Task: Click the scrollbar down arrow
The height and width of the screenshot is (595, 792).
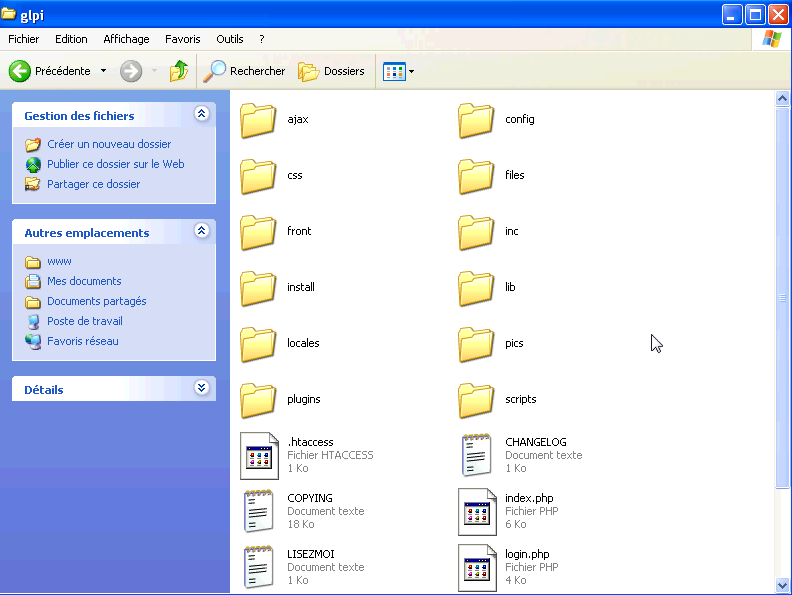Action: (x=782, y=586)
